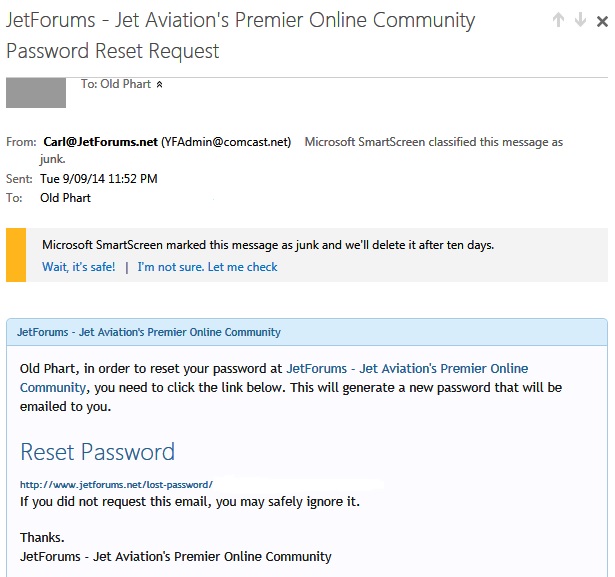The width and height of the screenshot is (615, 577).
Task: Close the email with X icon
Action: point(602,21)
